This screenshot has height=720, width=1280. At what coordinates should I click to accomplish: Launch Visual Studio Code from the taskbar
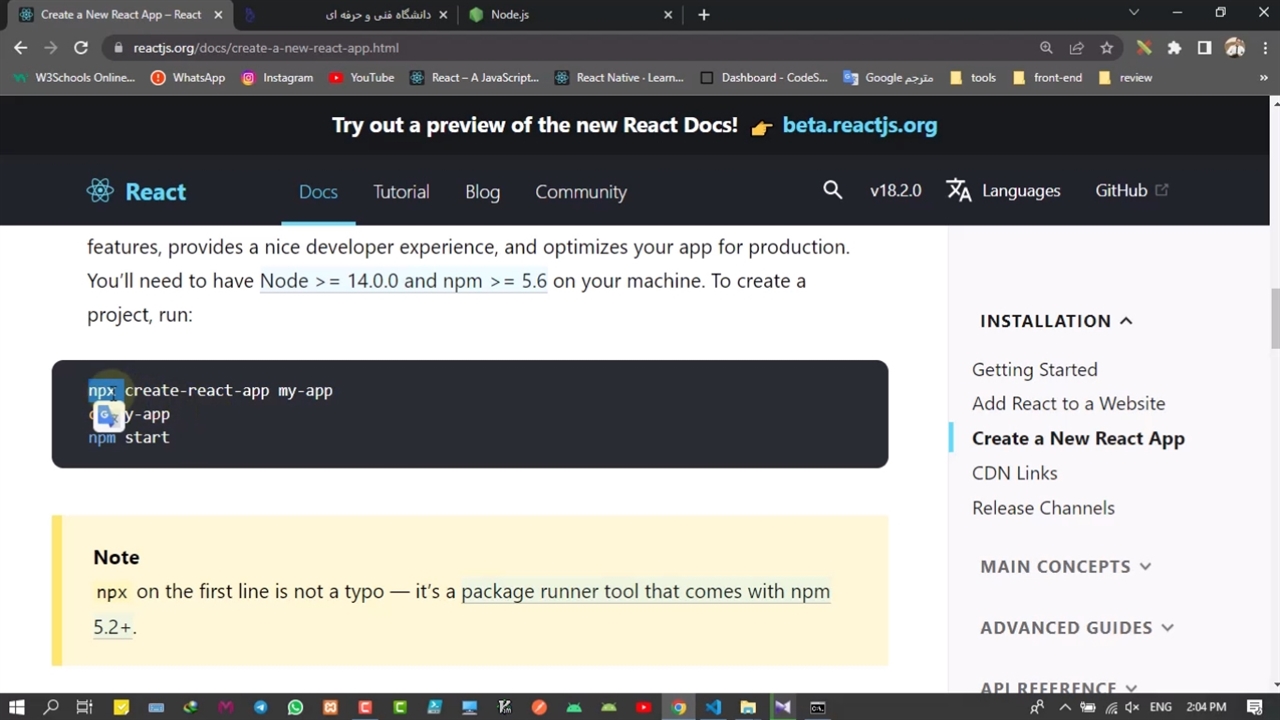coord(713,707)
